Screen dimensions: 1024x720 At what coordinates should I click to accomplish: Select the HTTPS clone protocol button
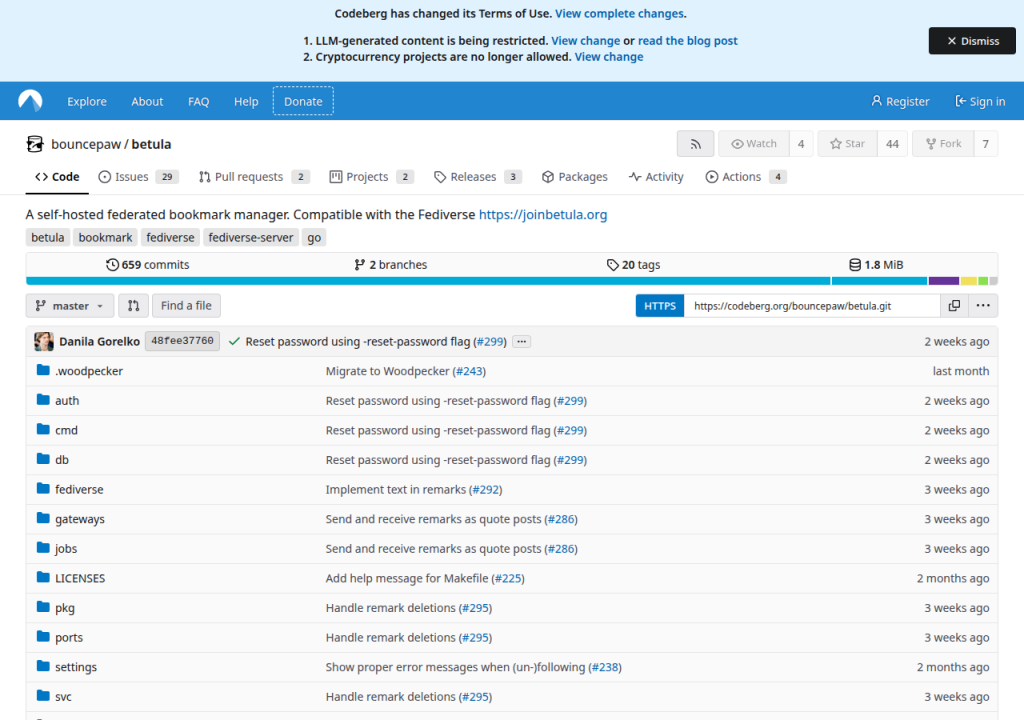tap(660, 306)
